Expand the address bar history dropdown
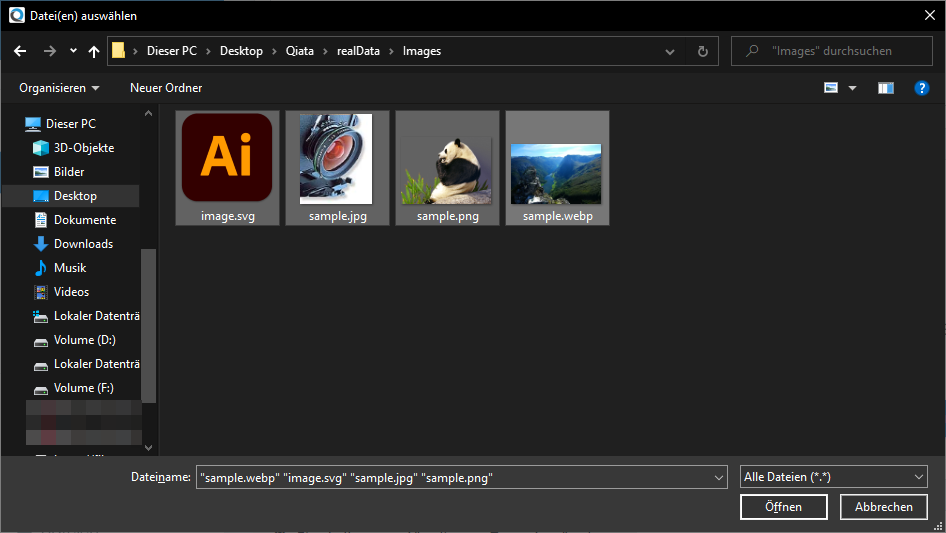The height and width of the screenshot is (533, 946). pyautogui.click(x=670, y=51)
